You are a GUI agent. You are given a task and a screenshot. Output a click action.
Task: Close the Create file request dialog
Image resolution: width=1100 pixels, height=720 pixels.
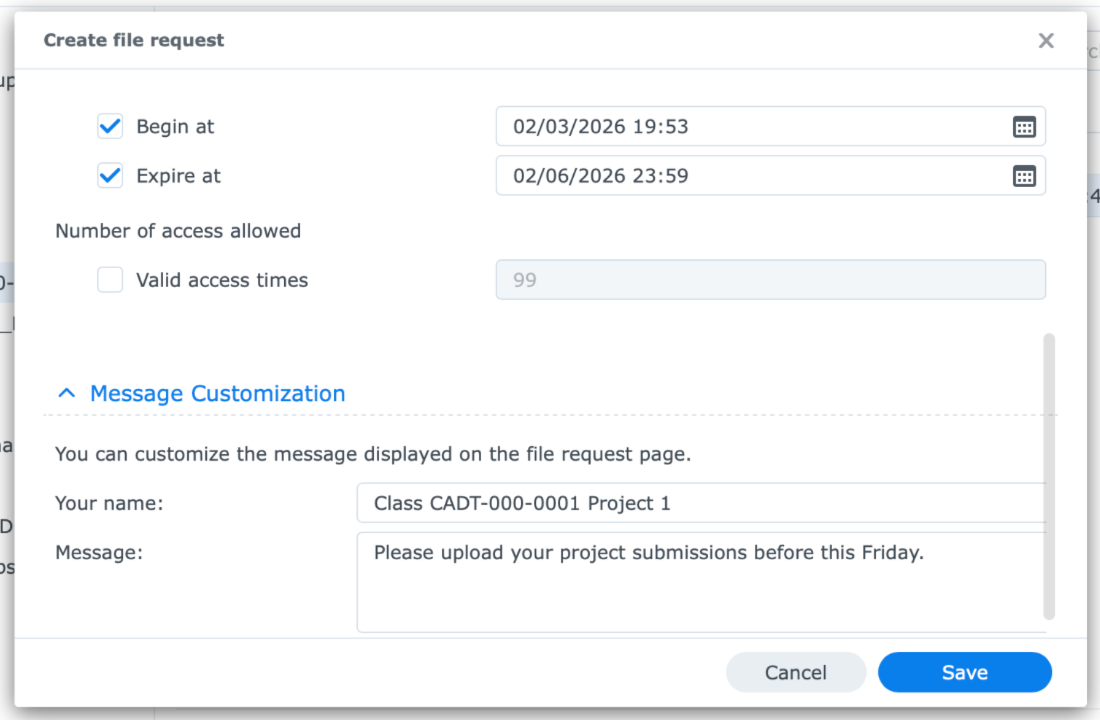(x=1046, y=41)
